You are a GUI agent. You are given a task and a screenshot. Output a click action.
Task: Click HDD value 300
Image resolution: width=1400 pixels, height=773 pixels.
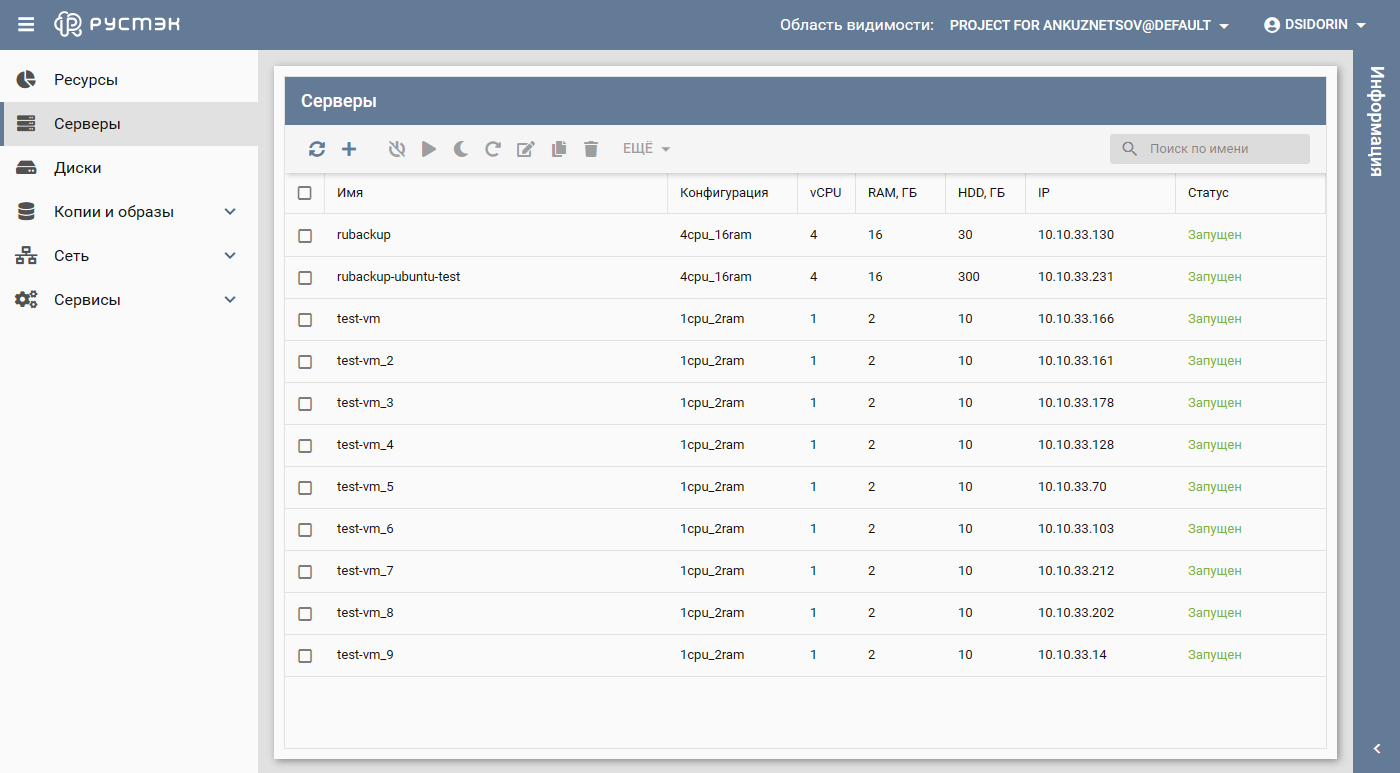969,277
